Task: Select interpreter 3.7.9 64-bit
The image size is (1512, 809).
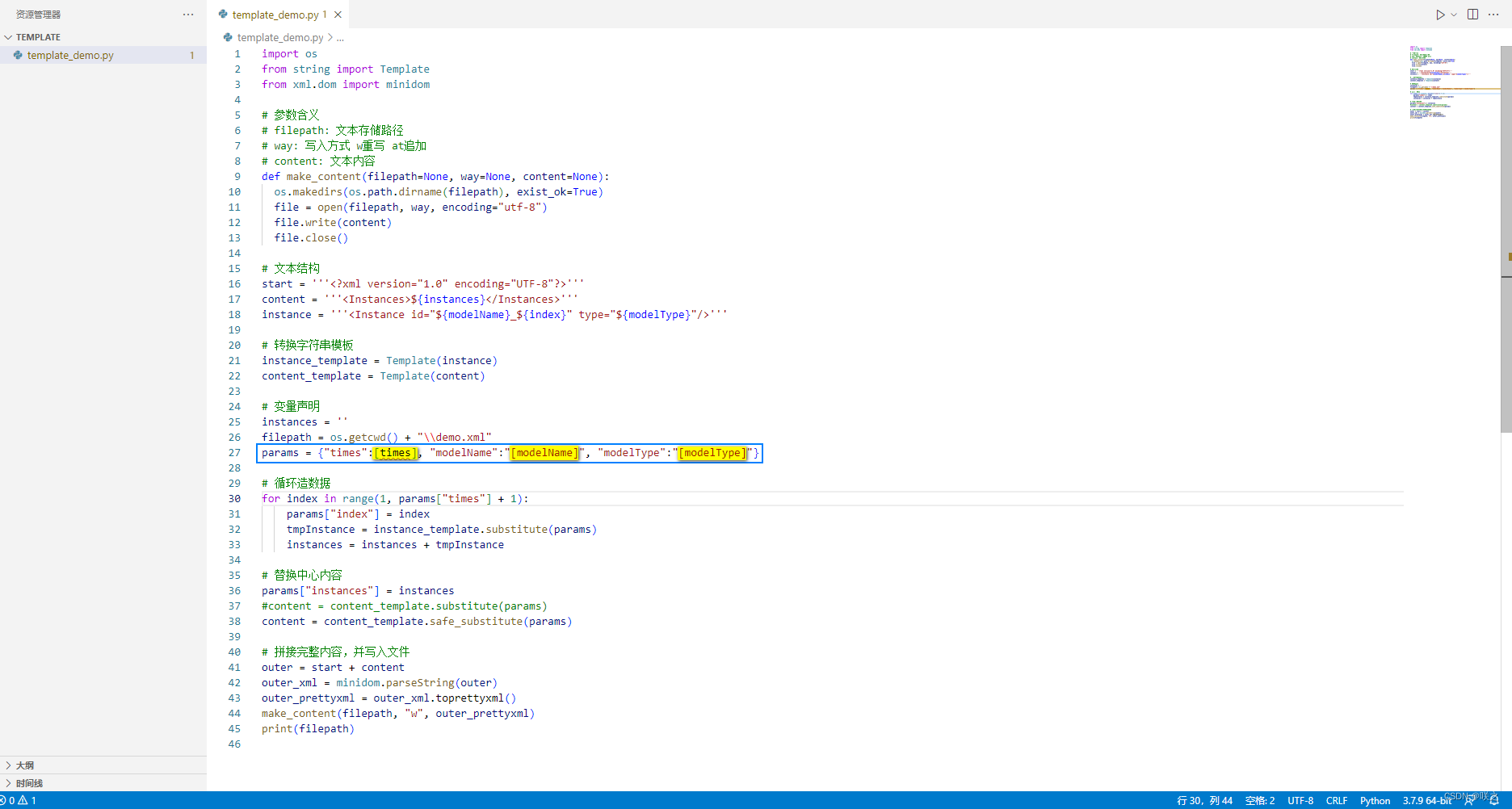Action: [x=1426, y=800]
